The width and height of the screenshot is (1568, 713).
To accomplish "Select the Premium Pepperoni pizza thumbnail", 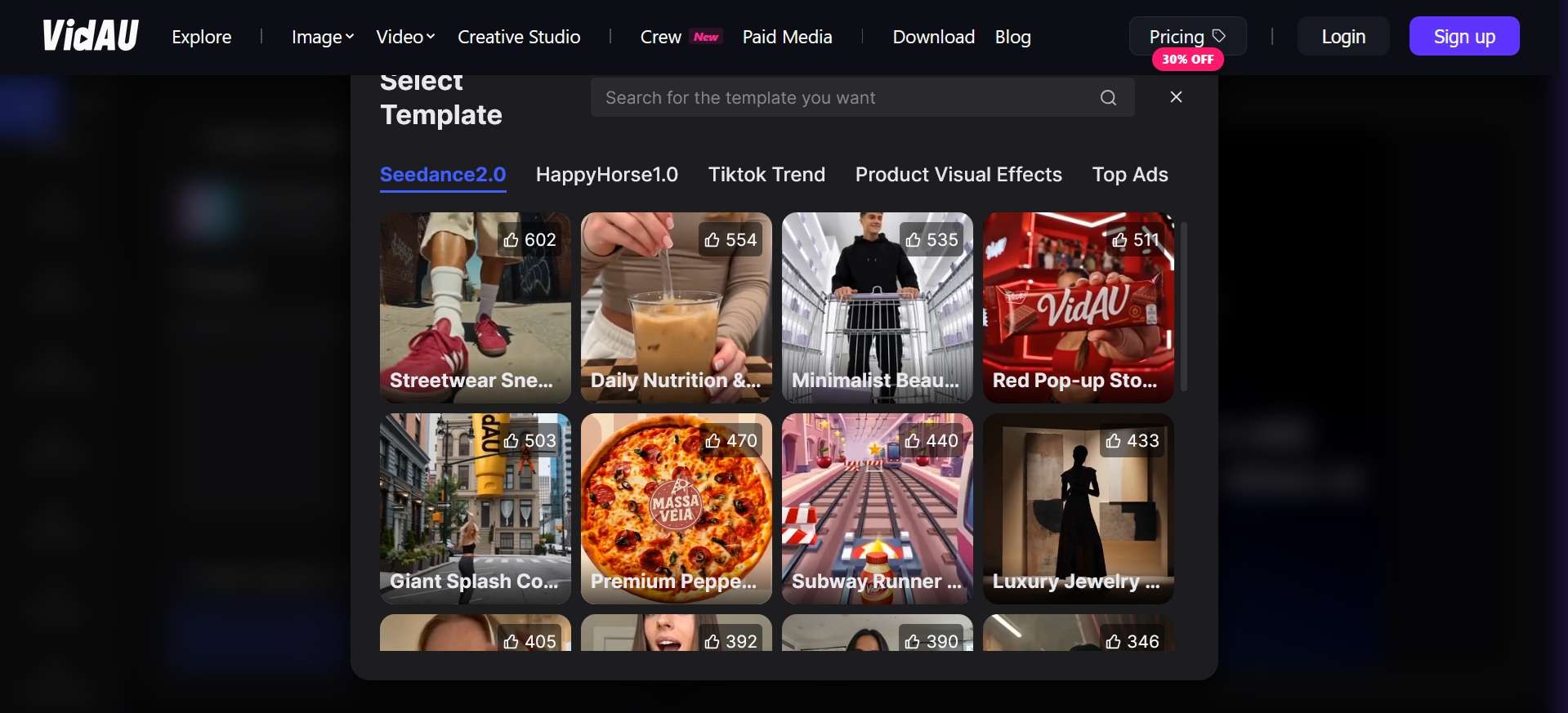I will tap(677, 509).
